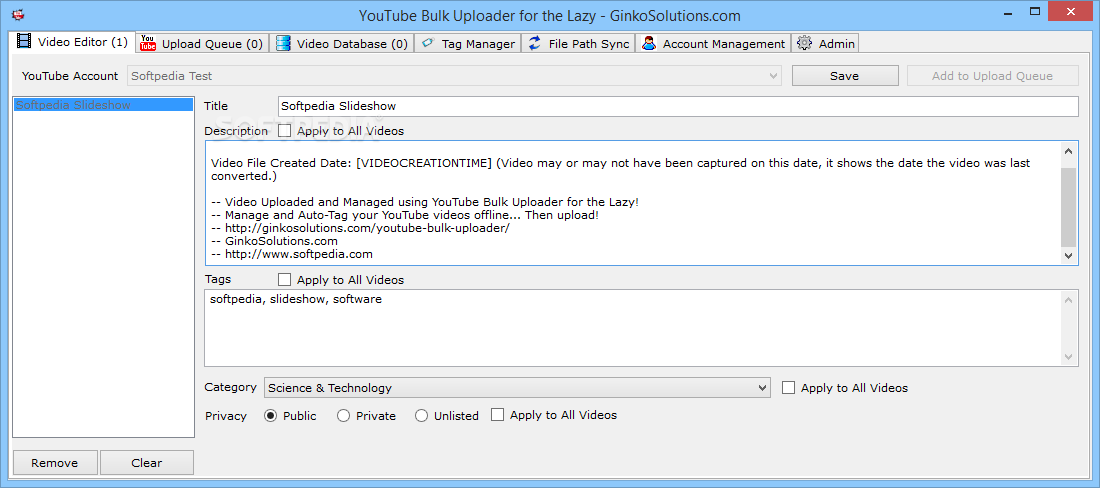Click the application icon in the title bar
The height and width of the screenshot is (488, 1100).
click(x=19, y=14)
